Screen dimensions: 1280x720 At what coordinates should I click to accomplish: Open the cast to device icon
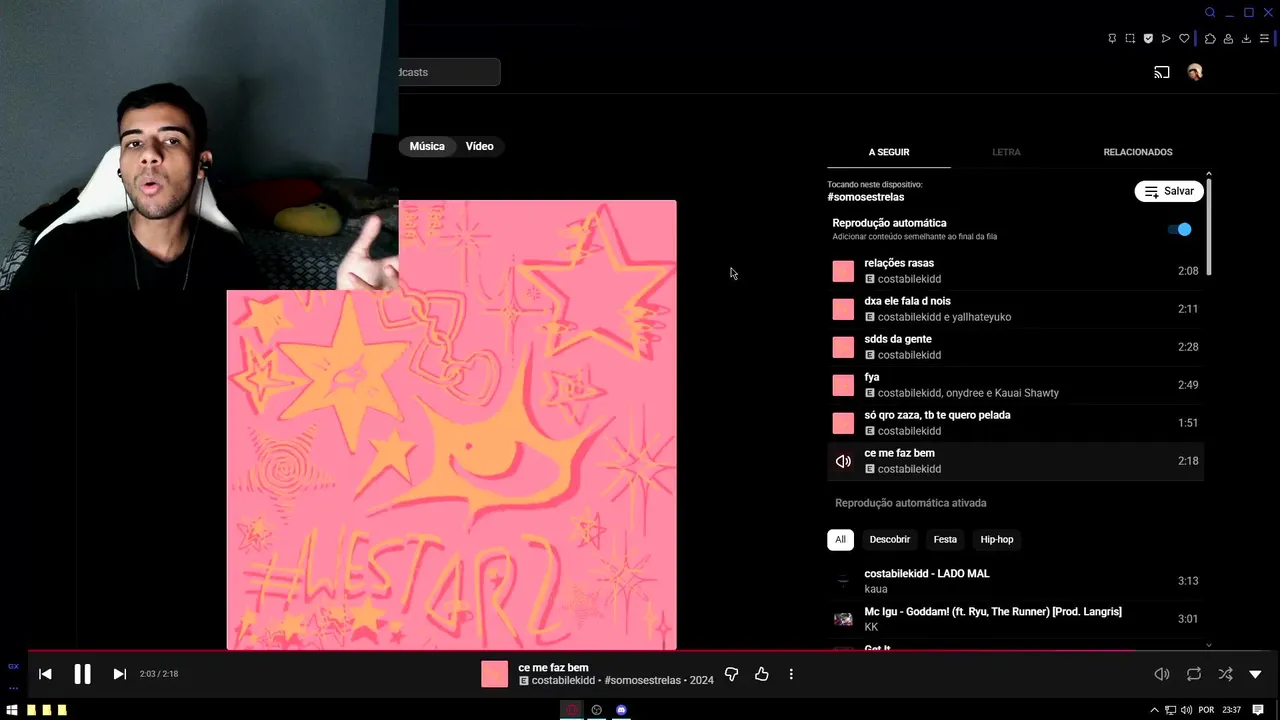pos(1162,72)
